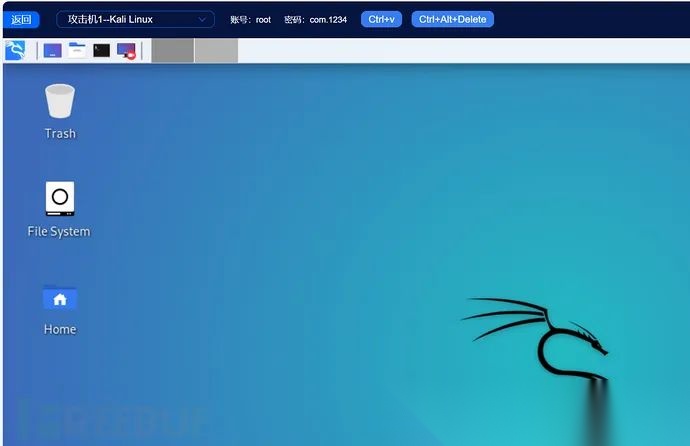690x446 pixels.
Task: Click the File System label text
Action: (59, 232)
